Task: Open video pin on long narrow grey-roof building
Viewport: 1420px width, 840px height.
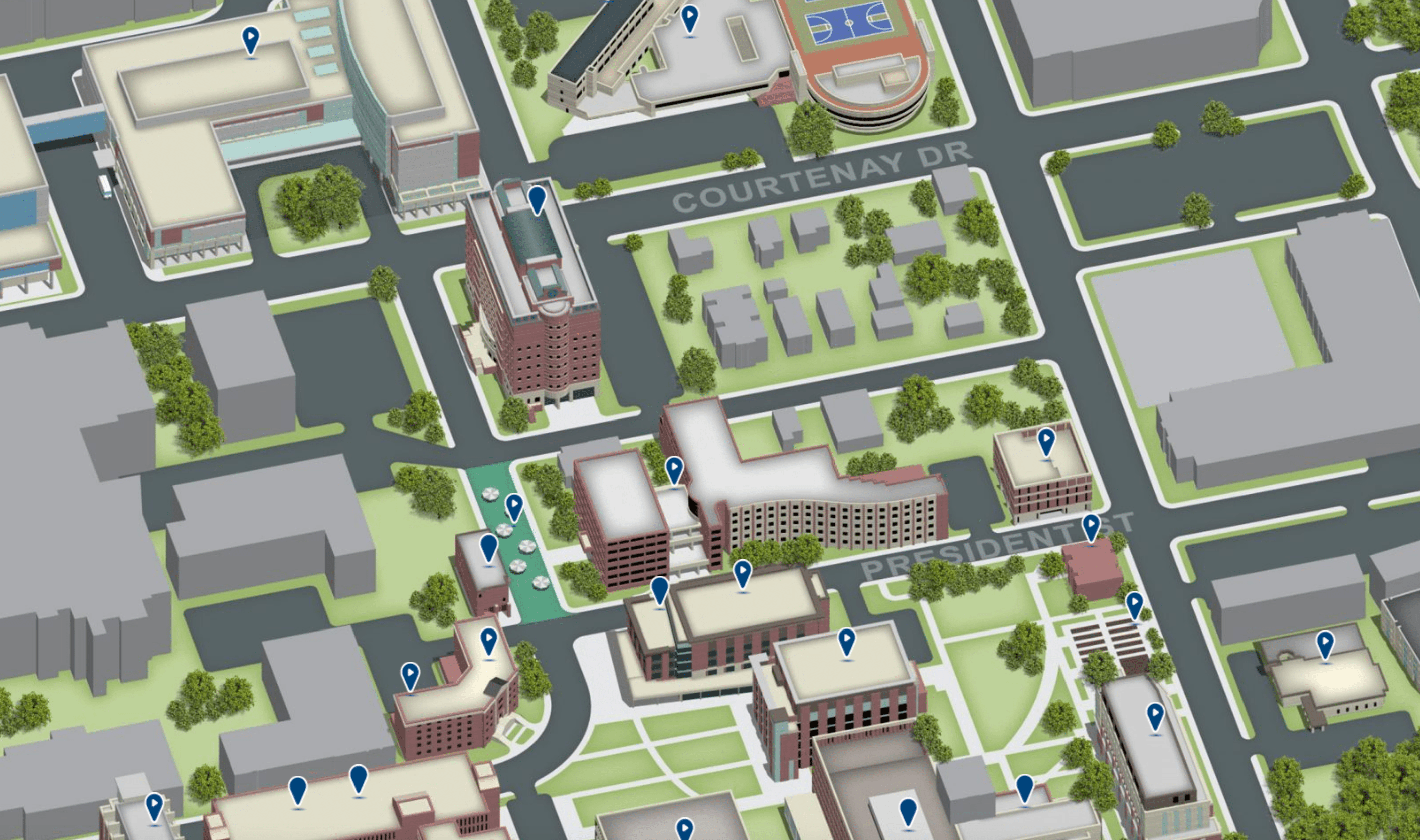Action: (1155, 718)
